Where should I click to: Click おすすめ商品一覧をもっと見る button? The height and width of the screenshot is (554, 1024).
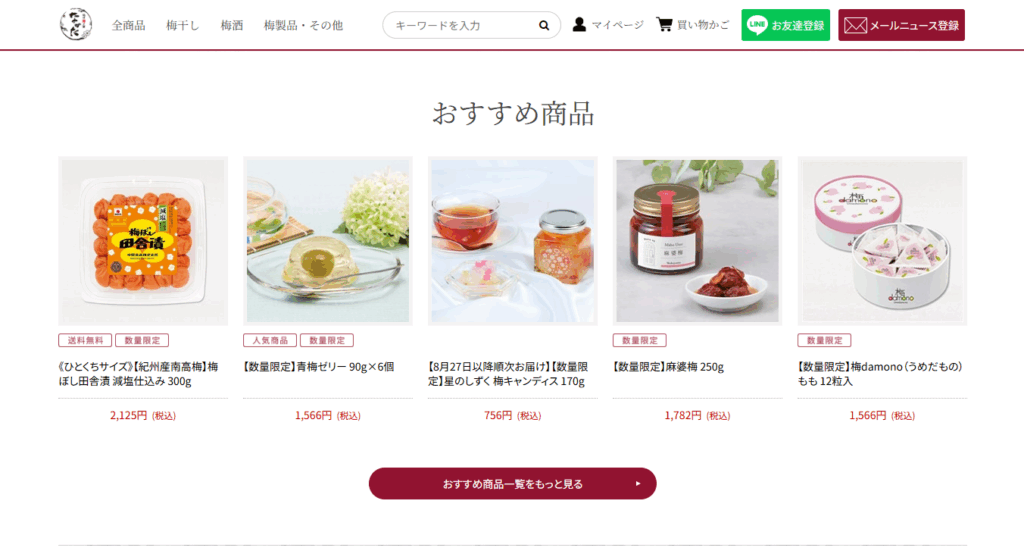[513, 483]
